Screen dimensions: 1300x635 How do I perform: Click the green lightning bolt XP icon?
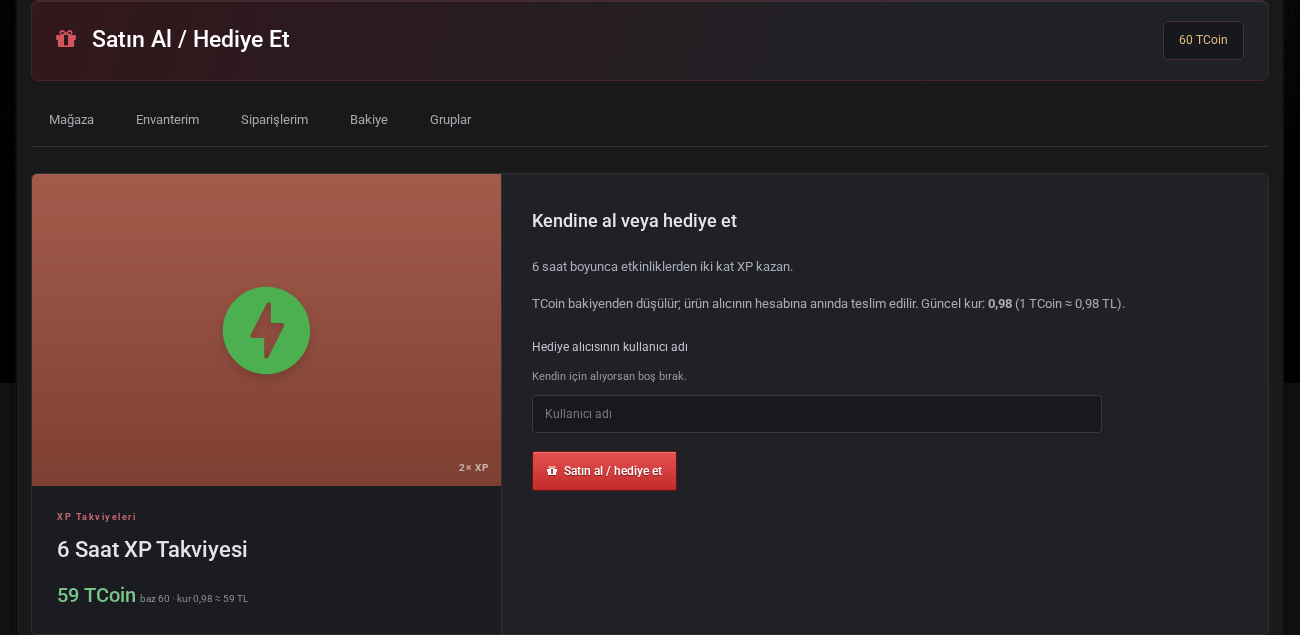[x=266, y=330]
